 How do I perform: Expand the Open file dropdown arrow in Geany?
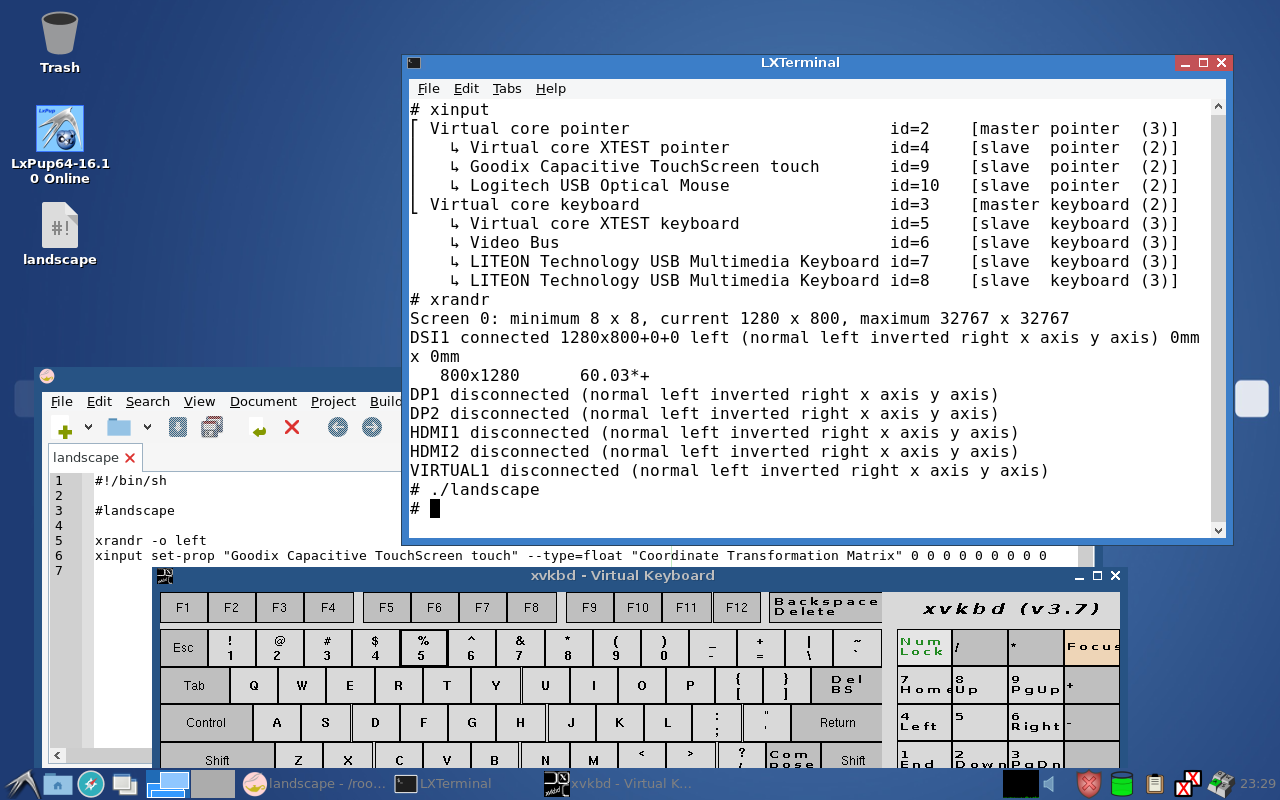click(x=147, y=427)
